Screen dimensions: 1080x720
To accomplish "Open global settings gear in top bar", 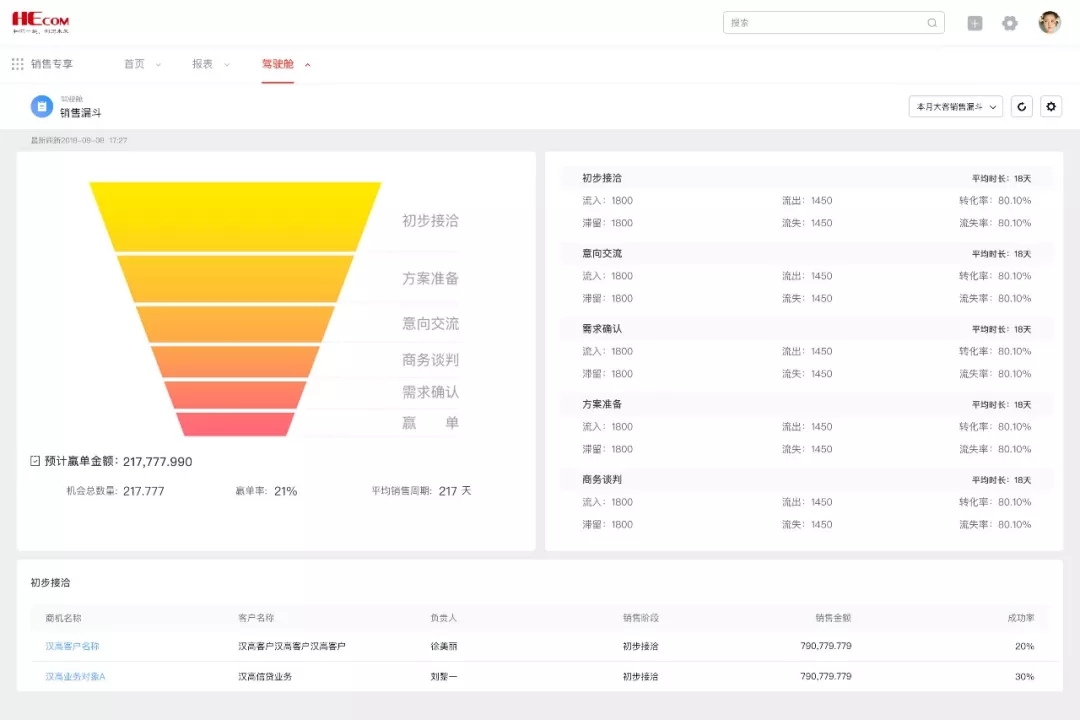I will [x=1010, y=23].
